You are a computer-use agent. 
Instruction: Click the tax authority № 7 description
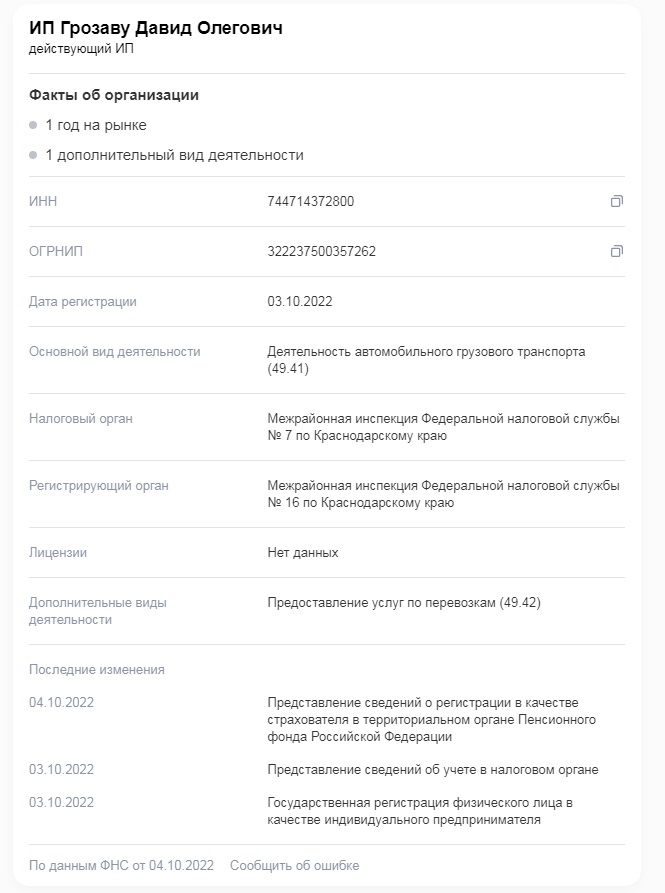click(444, 427)
